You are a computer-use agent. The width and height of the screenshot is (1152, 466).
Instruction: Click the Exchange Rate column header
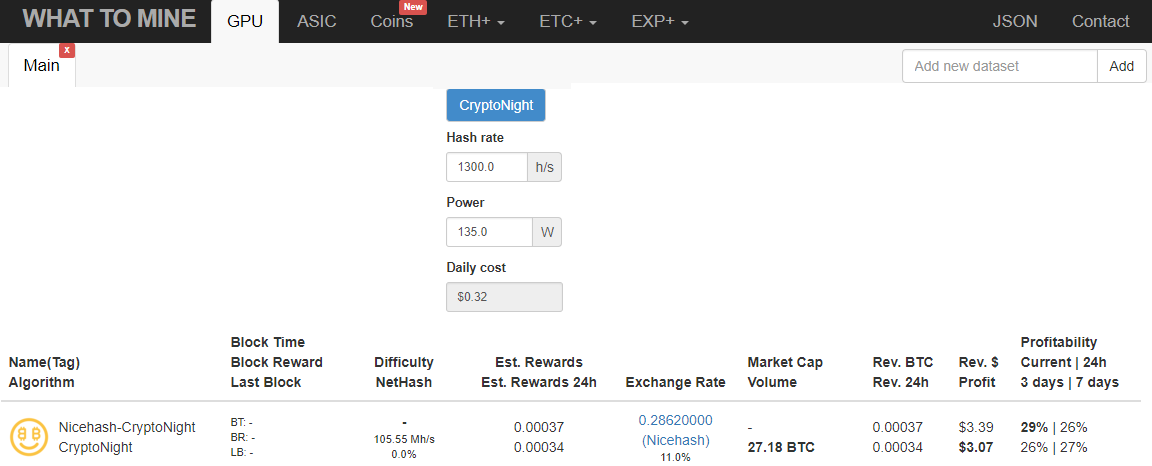point(675,382)
